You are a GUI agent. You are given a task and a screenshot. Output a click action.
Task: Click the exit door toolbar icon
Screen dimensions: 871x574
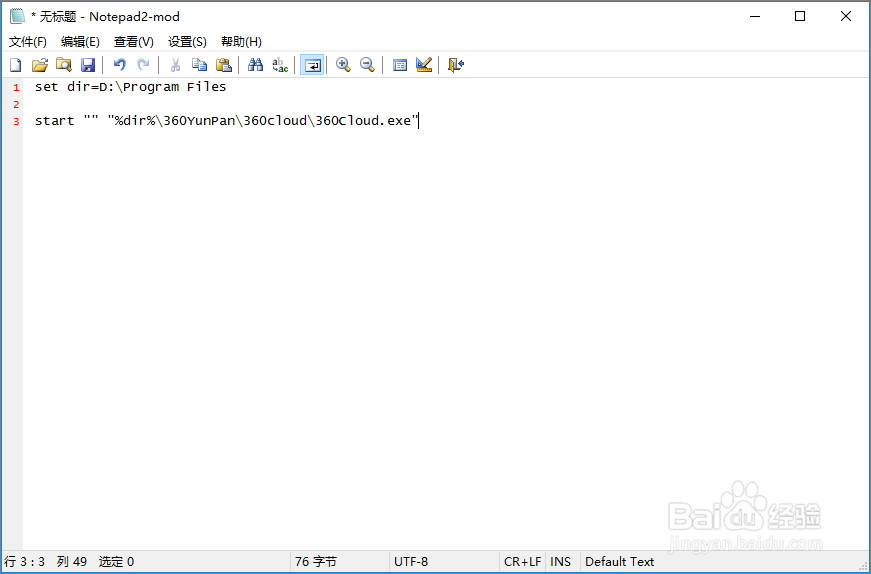pos(455,65)
